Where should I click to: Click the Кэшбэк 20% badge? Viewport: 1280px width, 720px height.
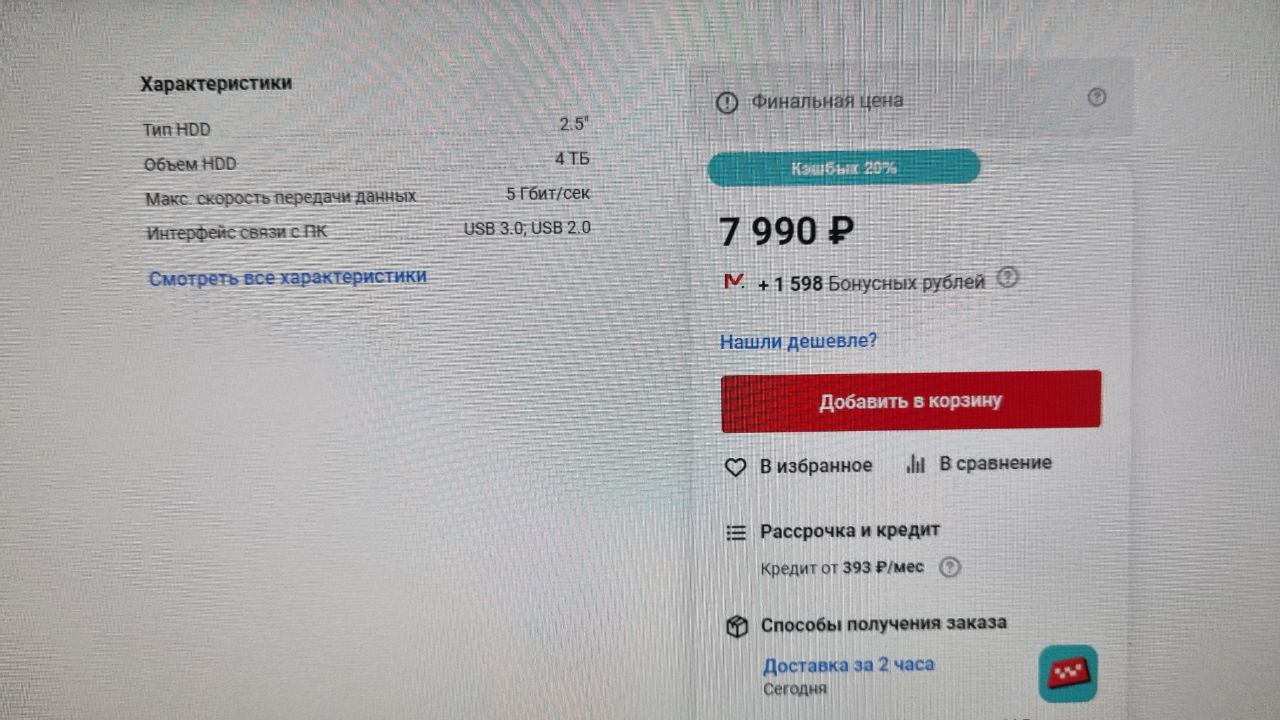pyautogui.click(x=844, y=168)
